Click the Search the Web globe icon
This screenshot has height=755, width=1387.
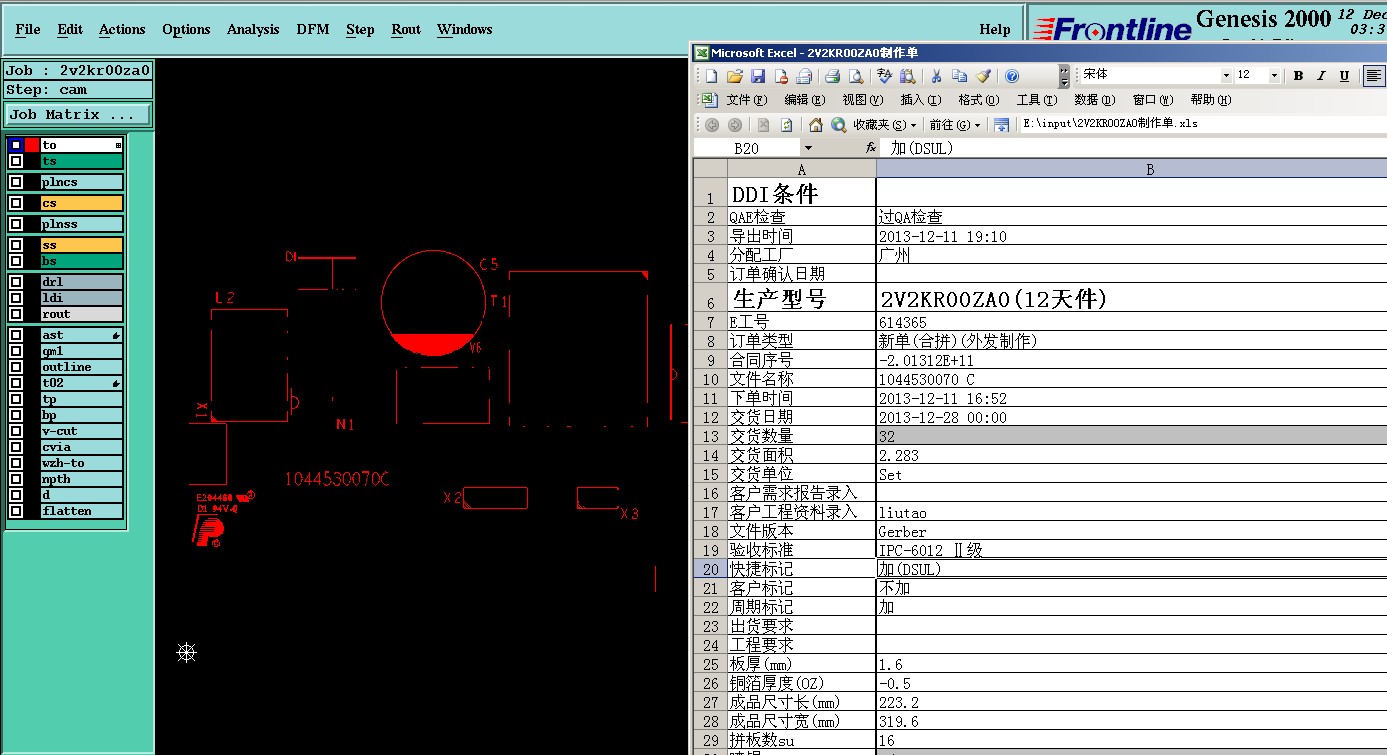pyautogui.click(x=839, y=125)
